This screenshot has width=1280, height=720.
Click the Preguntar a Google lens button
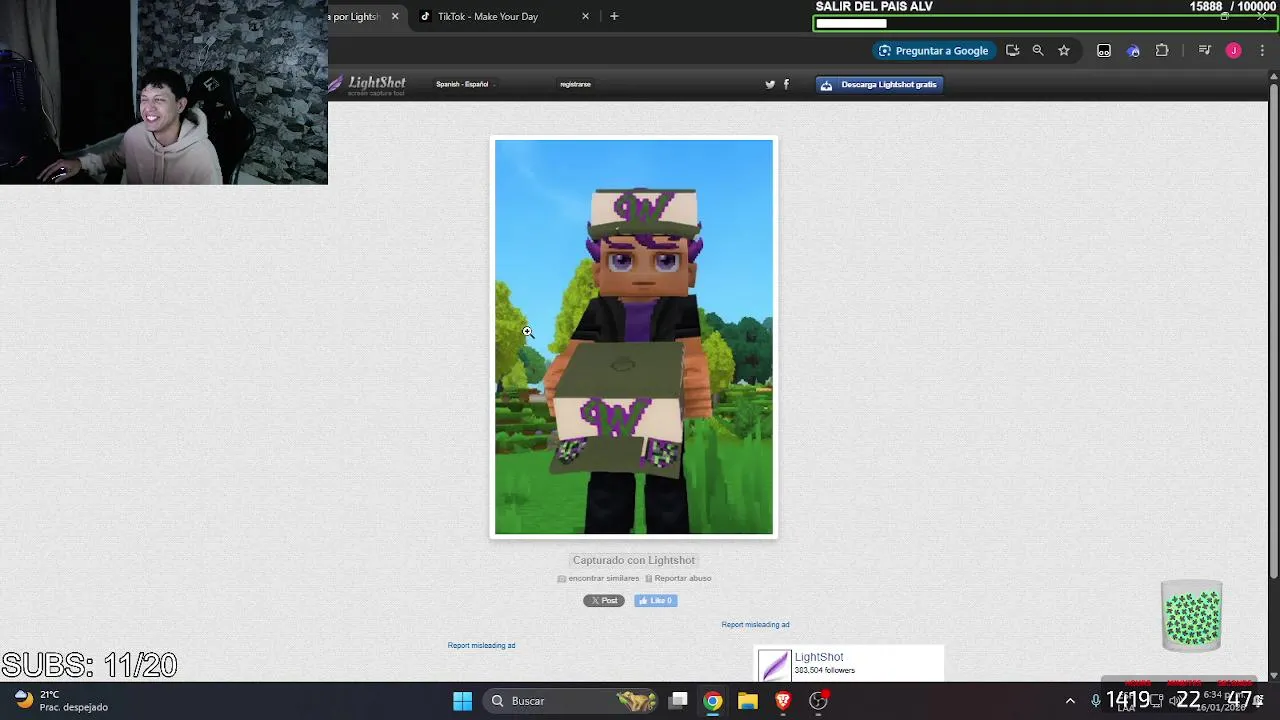click(933, 51)
